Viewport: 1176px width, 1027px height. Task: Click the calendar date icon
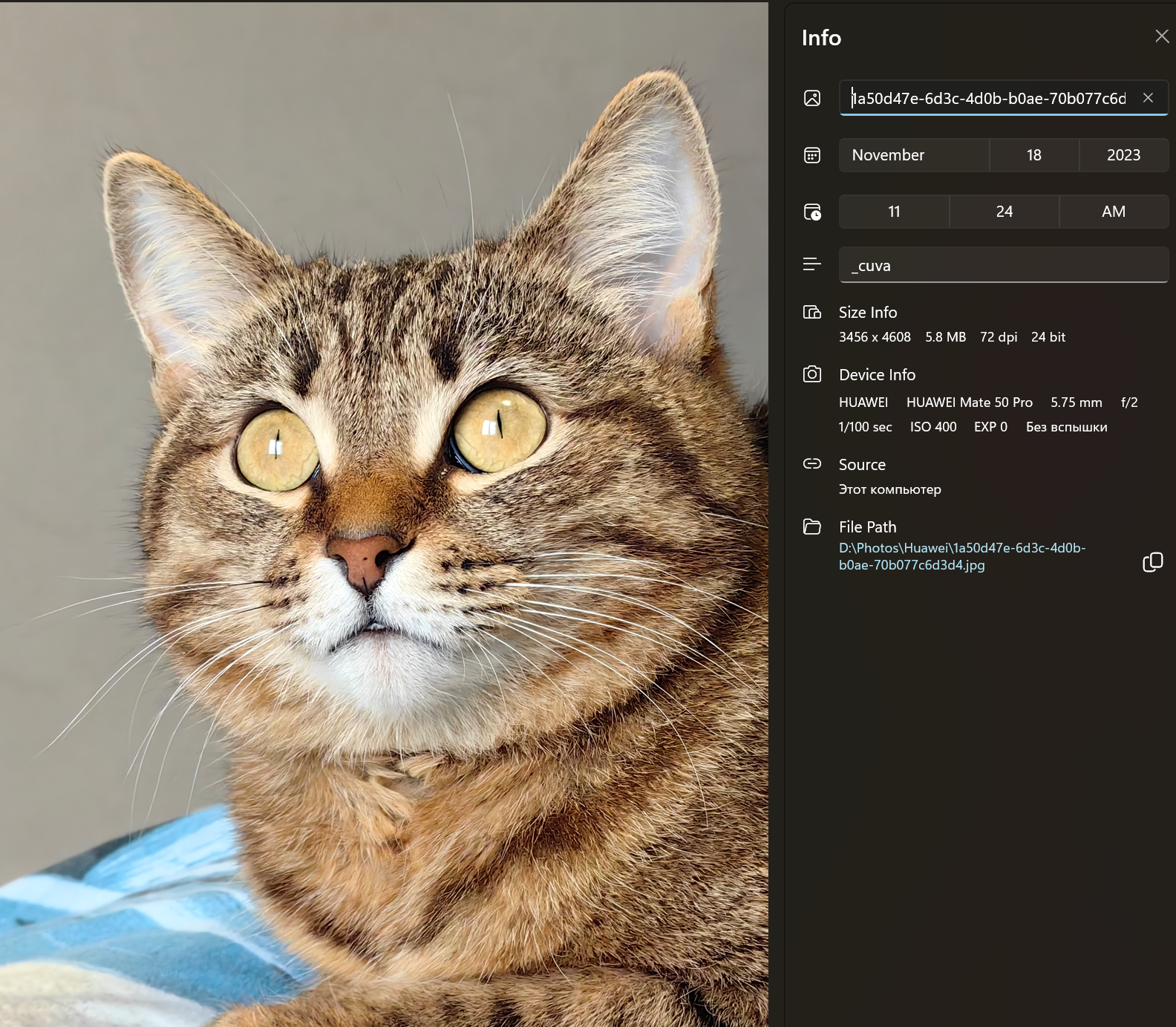pos(812,155)
